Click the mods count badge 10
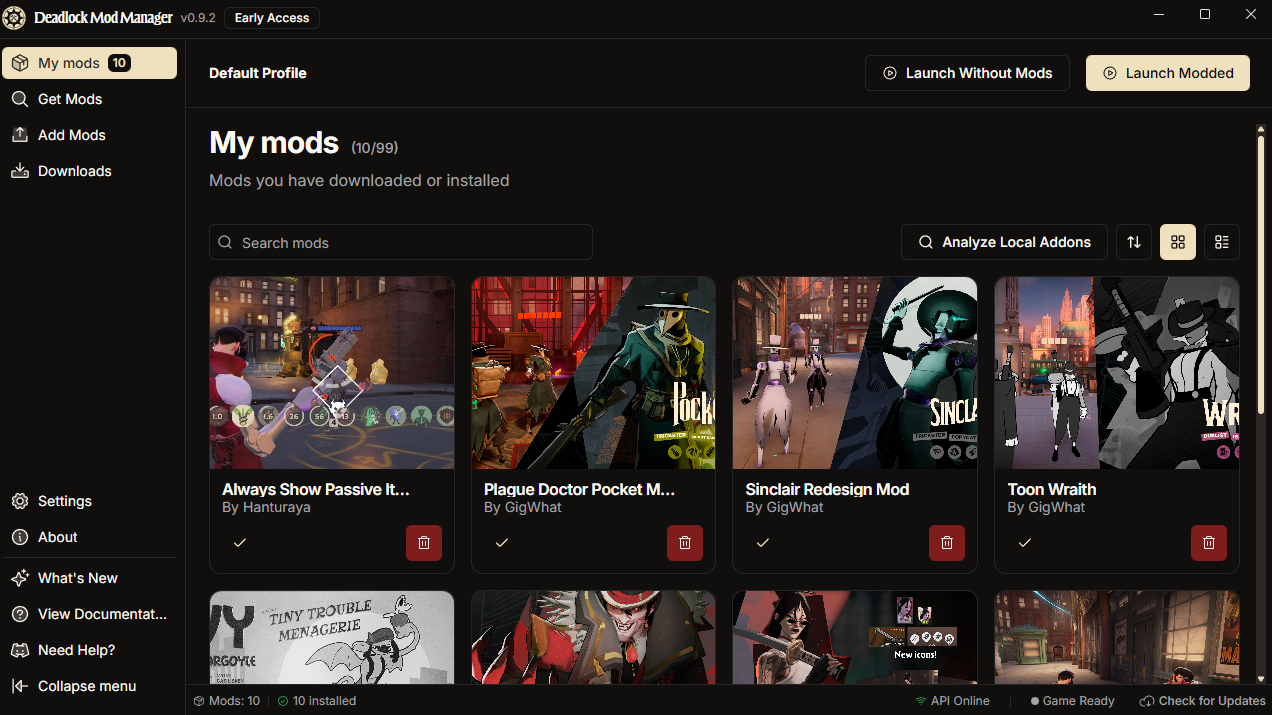Viewport: 1272px width, 715px height. 119,63
